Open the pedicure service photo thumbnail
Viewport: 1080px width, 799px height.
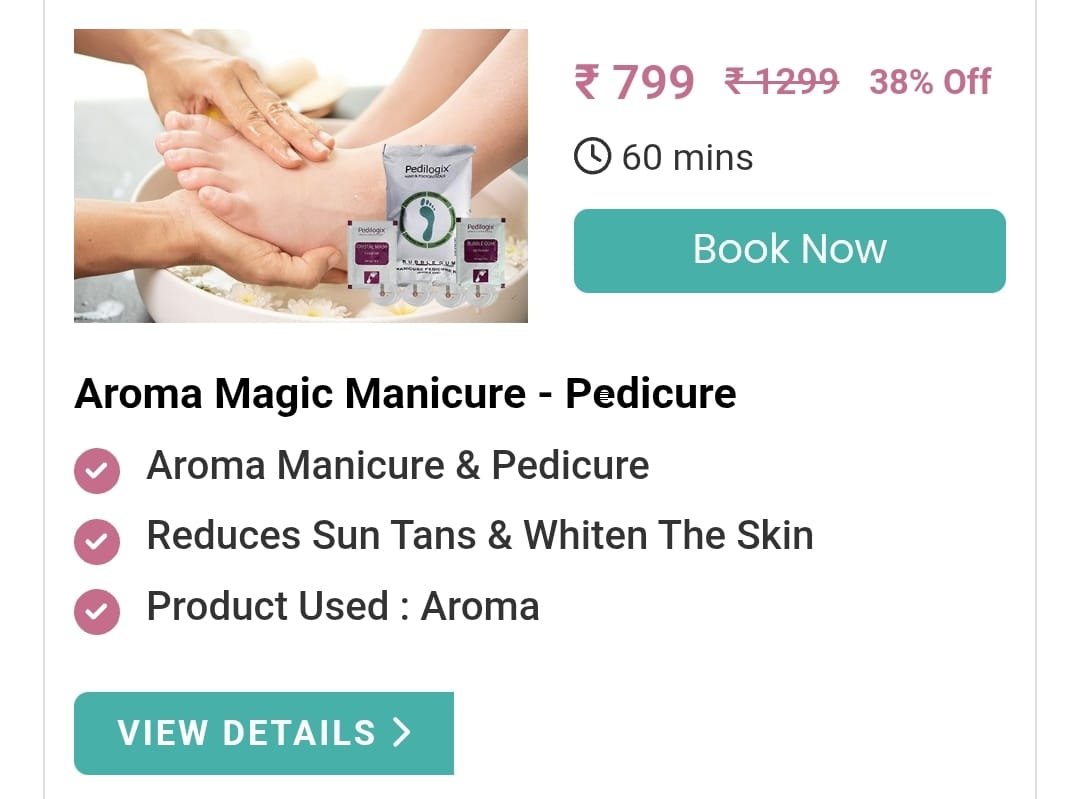(x=301, y=176)
